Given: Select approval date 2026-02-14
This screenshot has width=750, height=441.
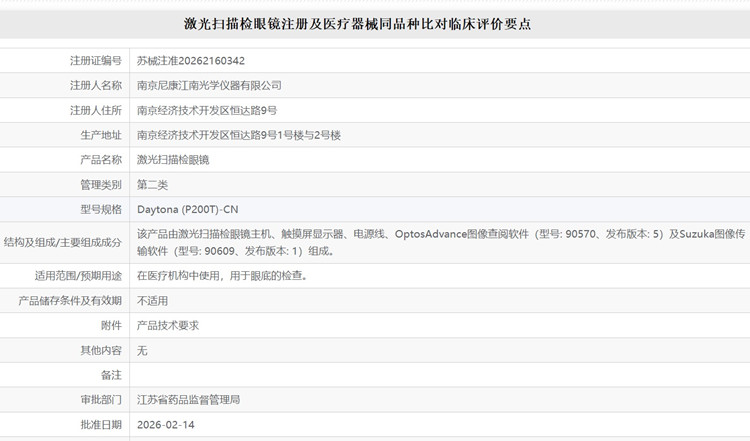Looking at the screenshot, I should [x=165, y=425].
